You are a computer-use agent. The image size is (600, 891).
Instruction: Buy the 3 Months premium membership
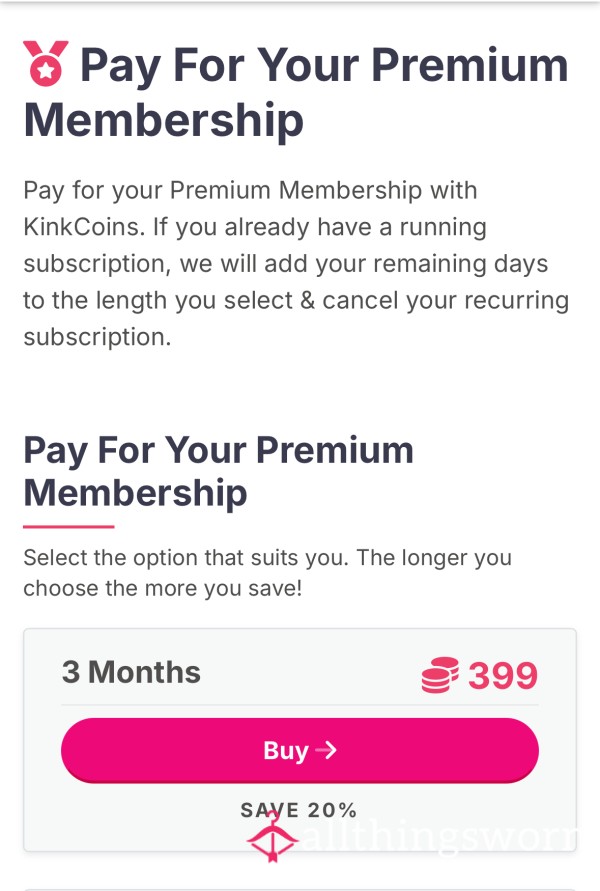click(299, 750)
